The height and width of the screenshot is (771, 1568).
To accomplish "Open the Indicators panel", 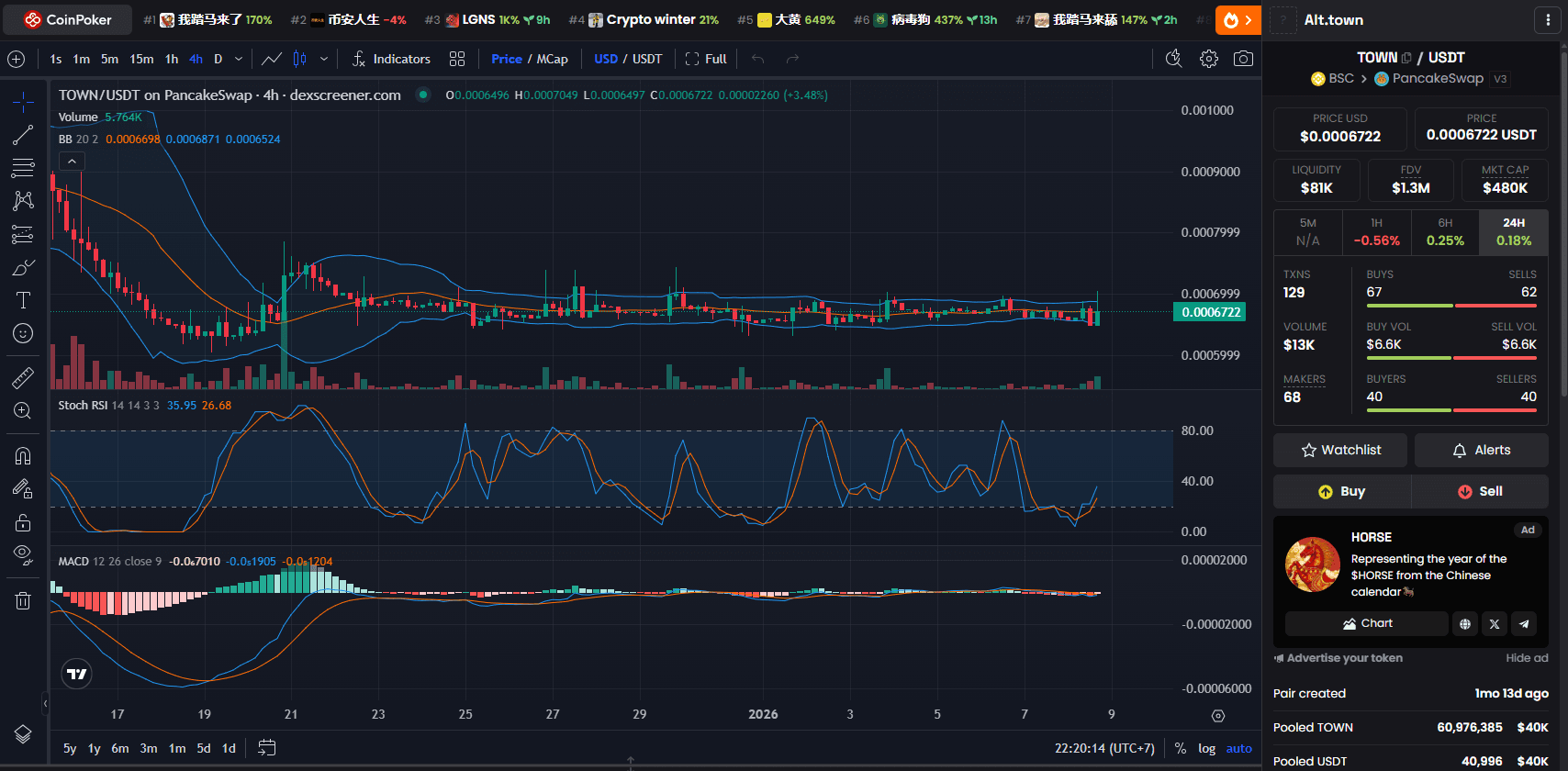I will click(391, 59).
